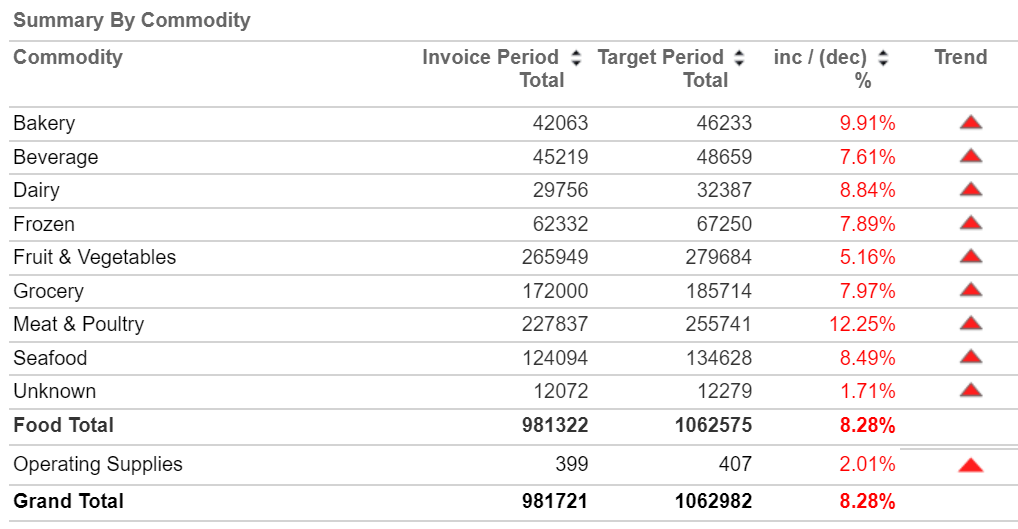Click the Bakery row trend arrow
Screen dimensions: 1018x529
point(970,123)
